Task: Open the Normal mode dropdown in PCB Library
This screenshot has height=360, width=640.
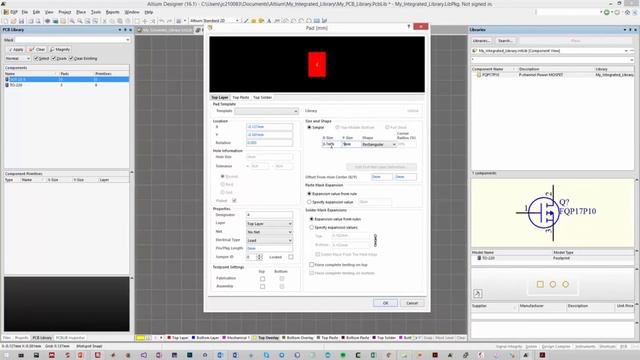Action: tap(18, 59)
